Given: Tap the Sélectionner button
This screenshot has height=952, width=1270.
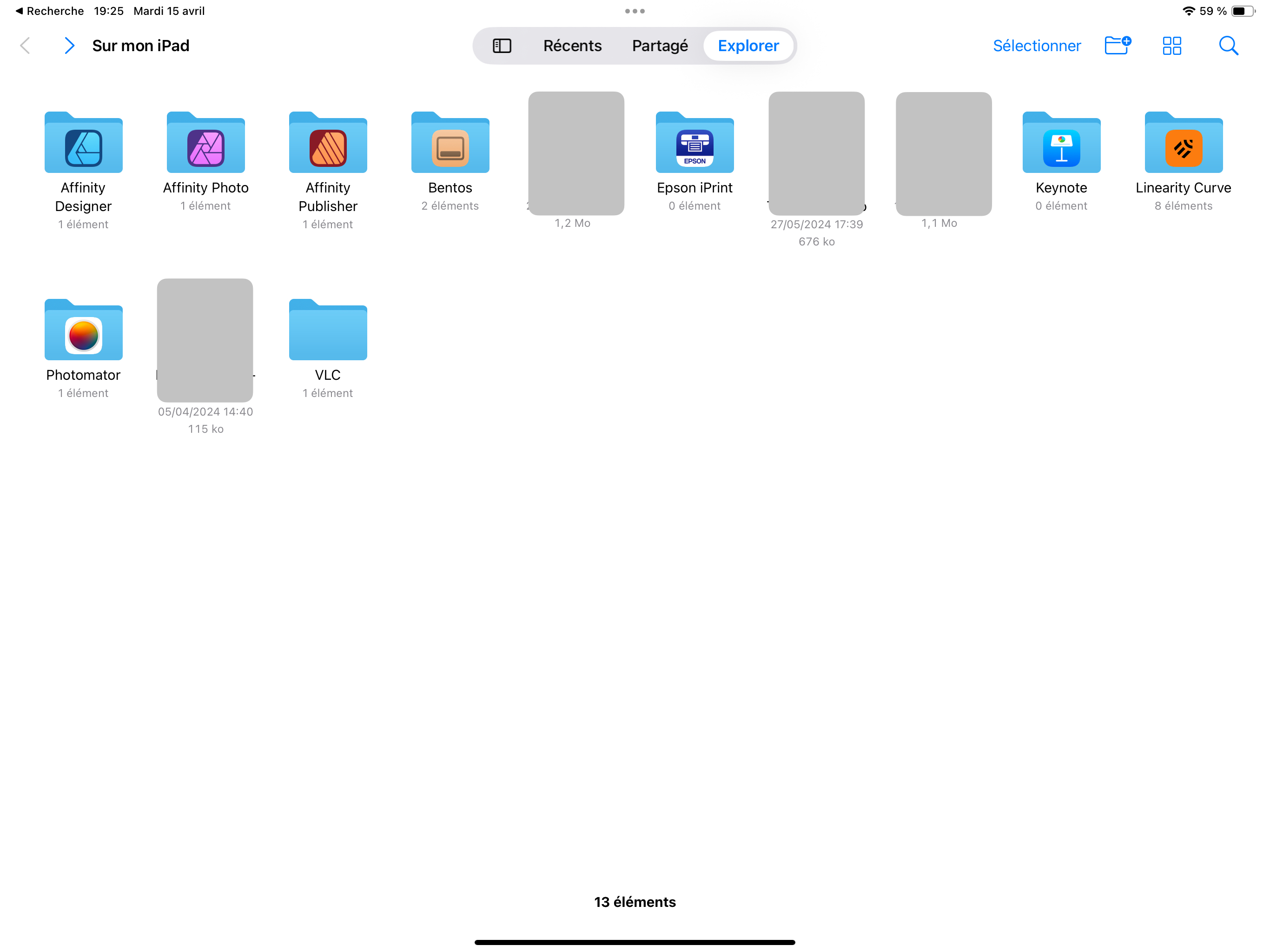Looking at the screenshot, I should point(1036,46).
